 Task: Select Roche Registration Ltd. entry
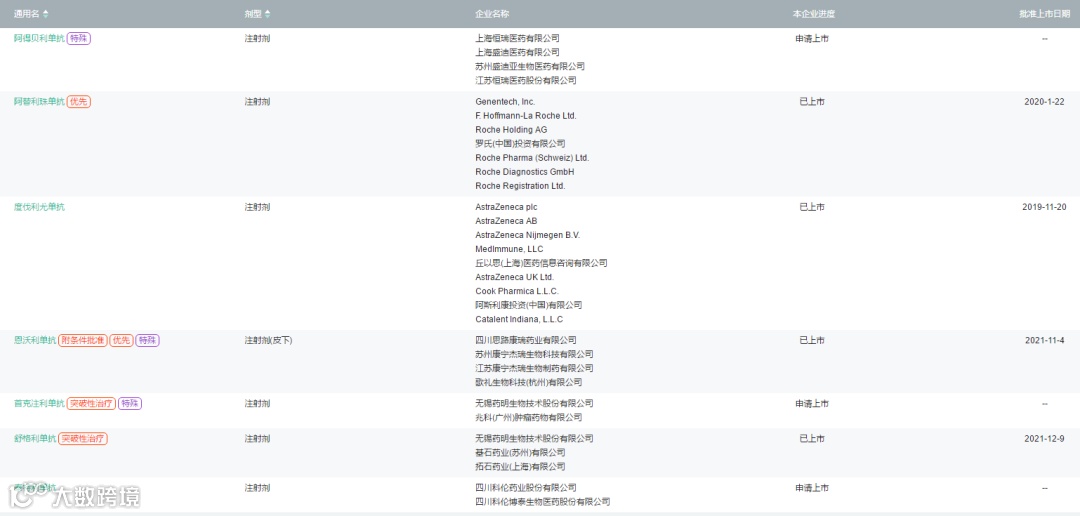click(520, 186)
